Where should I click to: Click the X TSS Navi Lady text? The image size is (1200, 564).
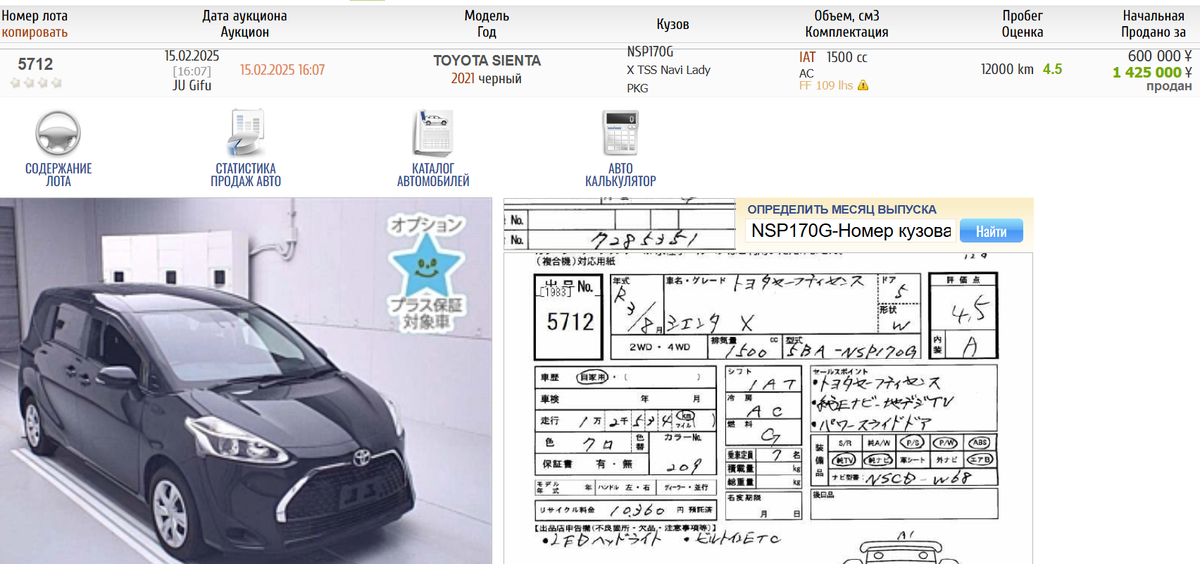[x=668, y=70]
